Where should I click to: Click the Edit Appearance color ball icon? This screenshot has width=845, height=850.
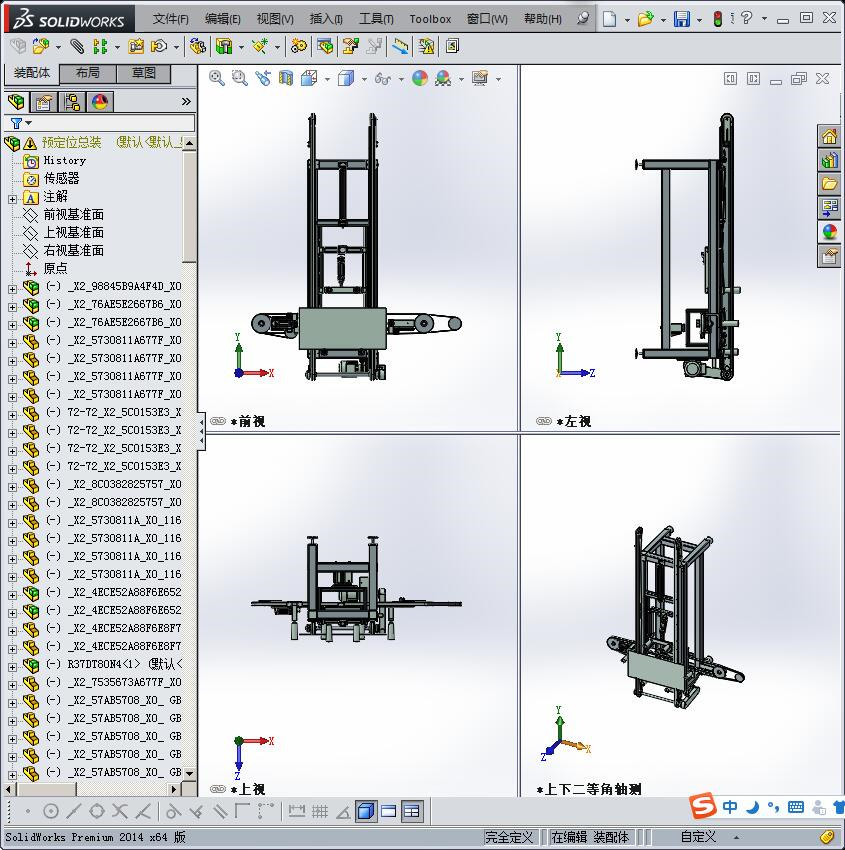(x=420, y=79)
